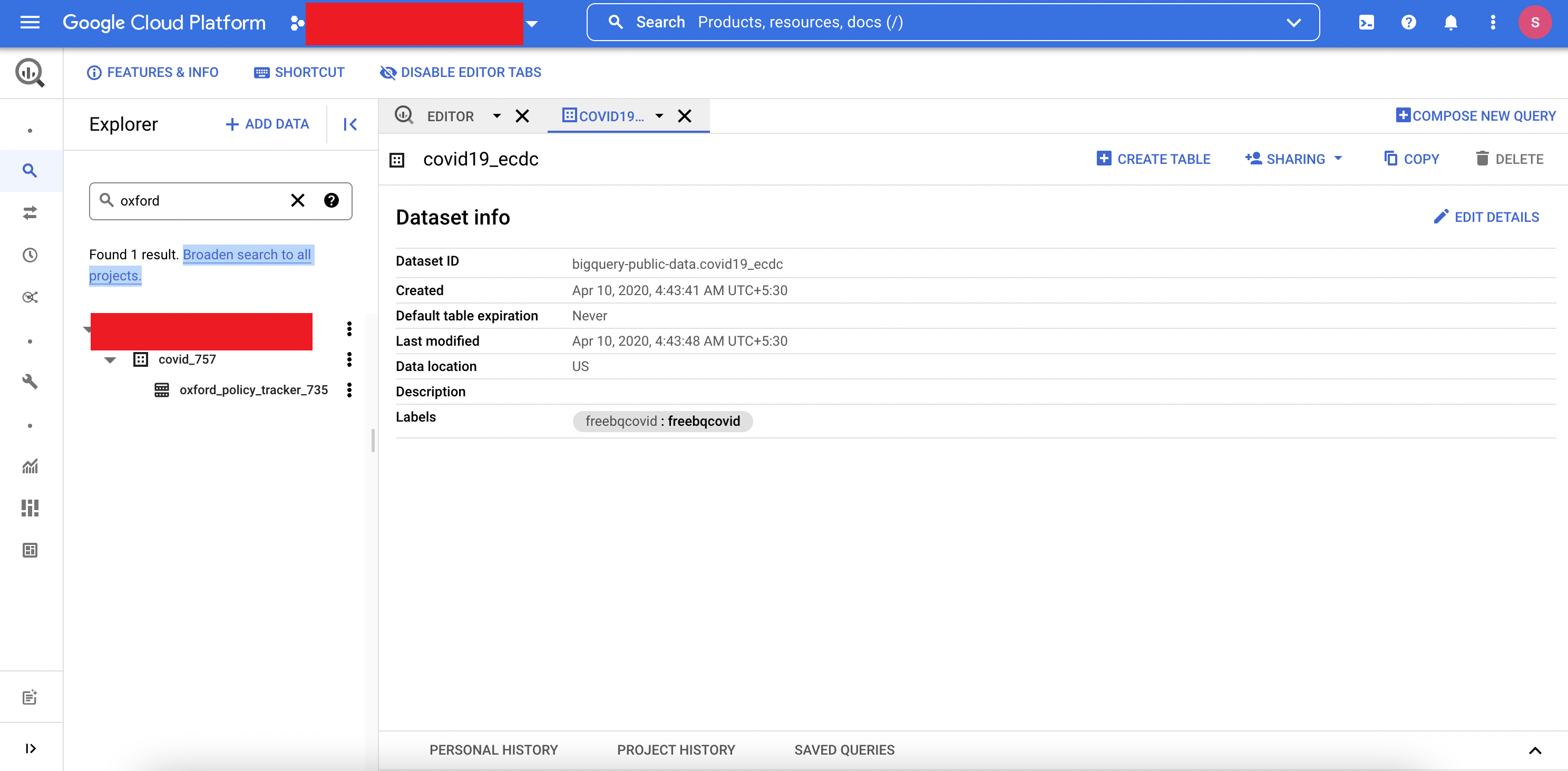Image resolution: width=1568 pixels, height=771 pixels.
Task: Clear the oxford search field with X
Action: click(297, 200)
